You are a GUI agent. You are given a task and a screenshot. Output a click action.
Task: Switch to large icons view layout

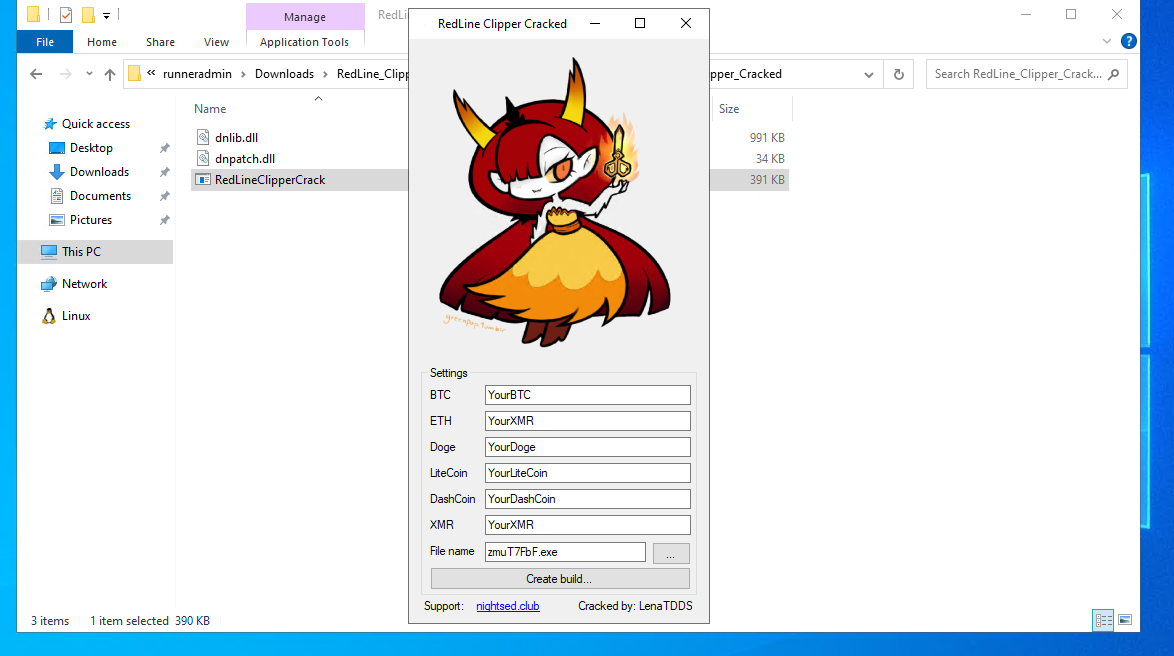coord(1125,621)
